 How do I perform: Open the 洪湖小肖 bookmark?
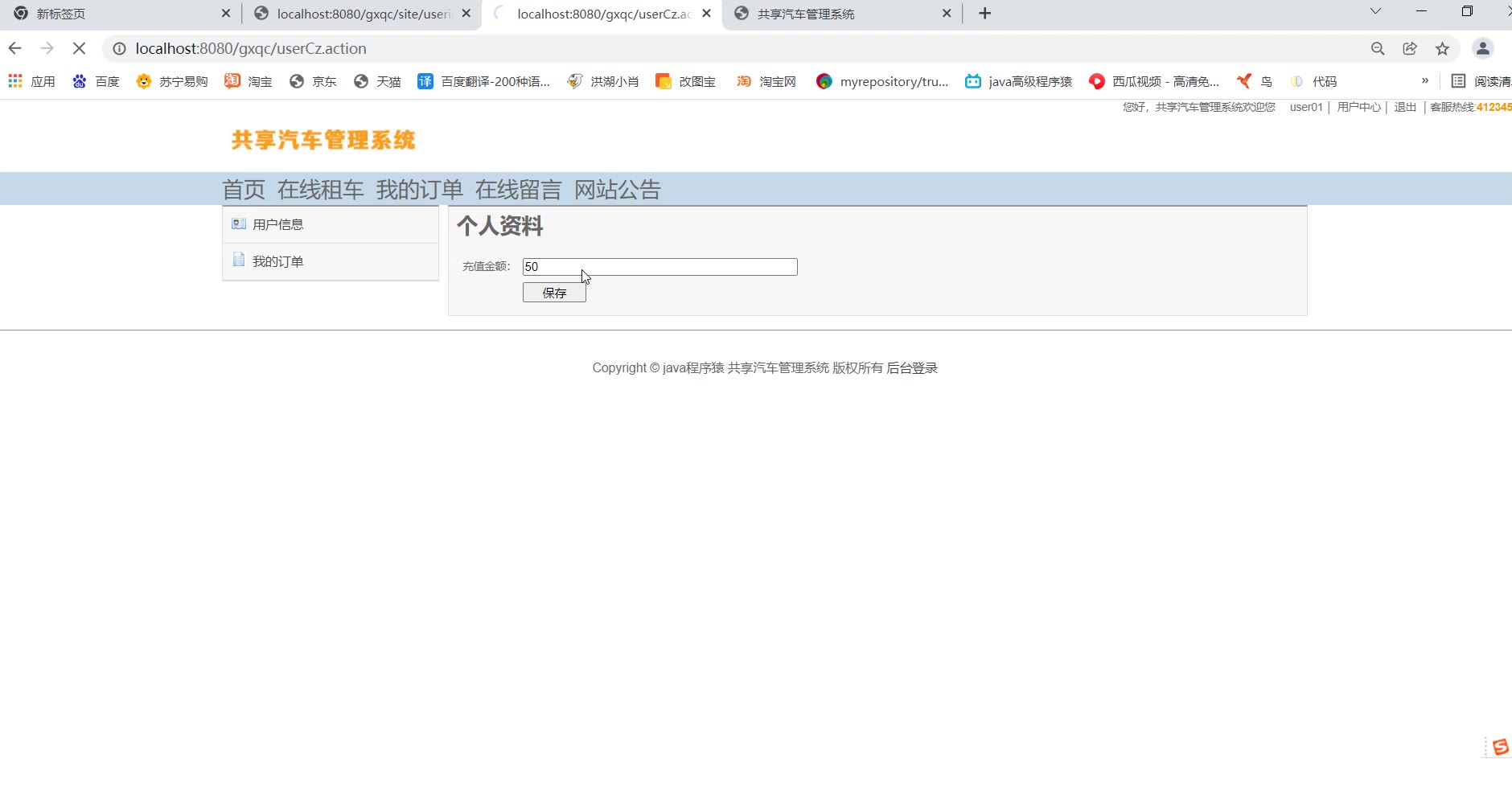[x=603, y=81]
